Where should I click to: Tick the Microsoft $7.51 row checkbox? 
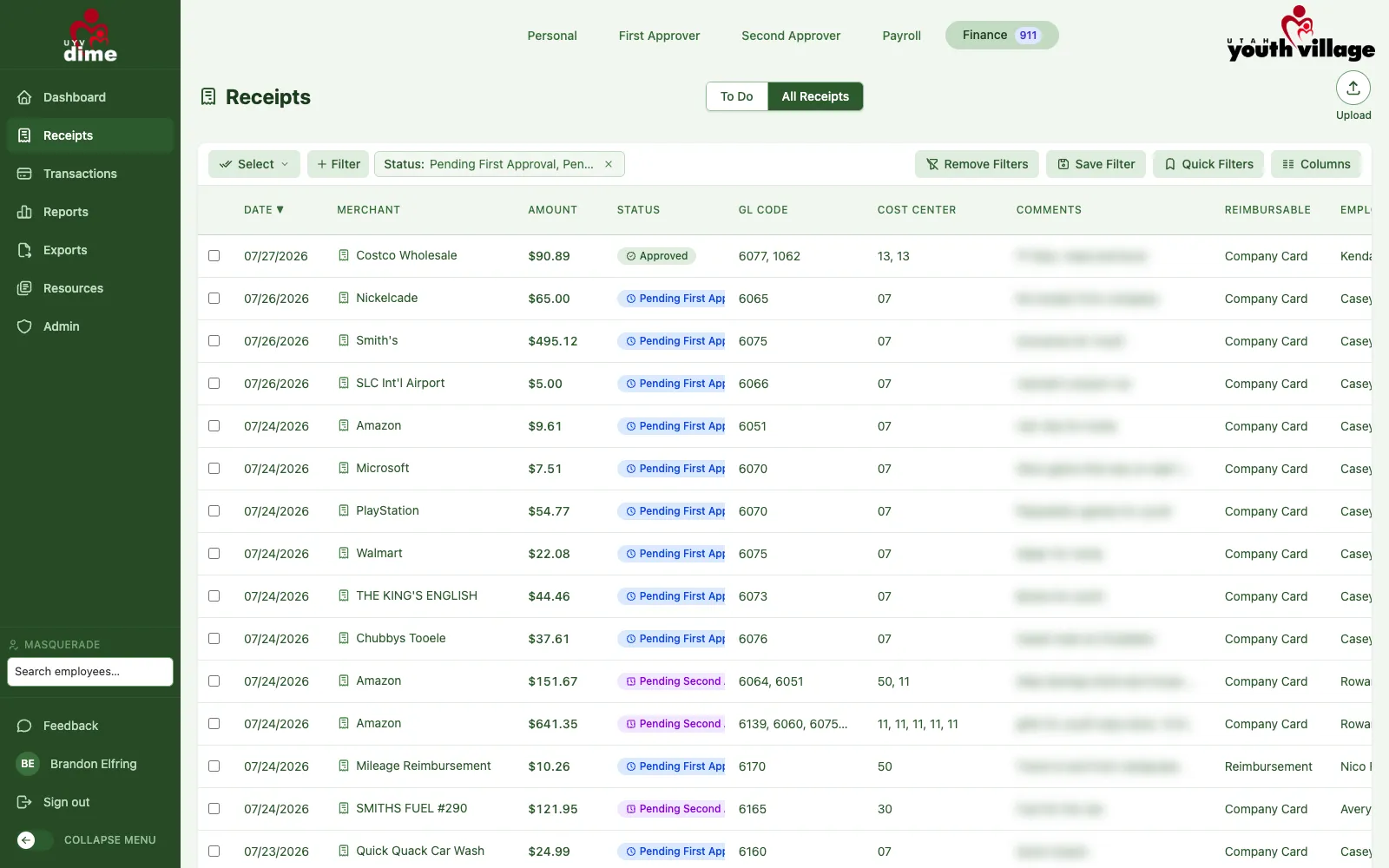click(x=214, y=469)
